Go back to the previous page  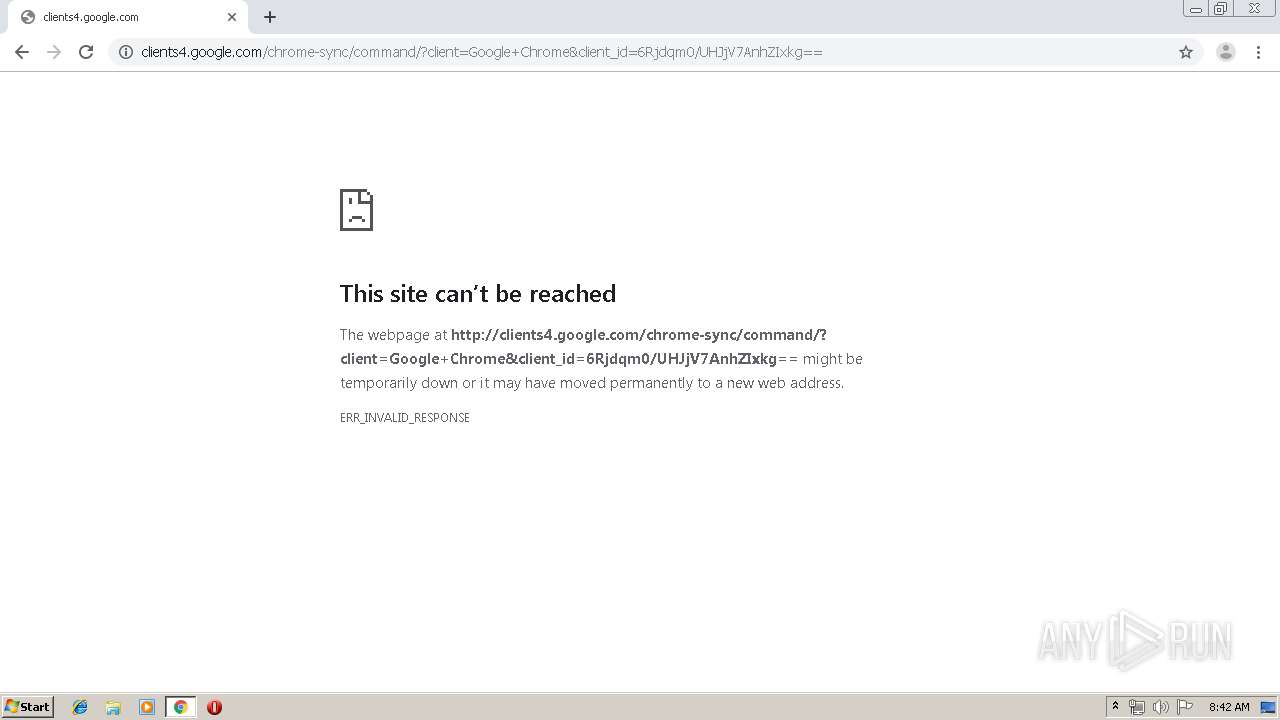coord(22,52)
